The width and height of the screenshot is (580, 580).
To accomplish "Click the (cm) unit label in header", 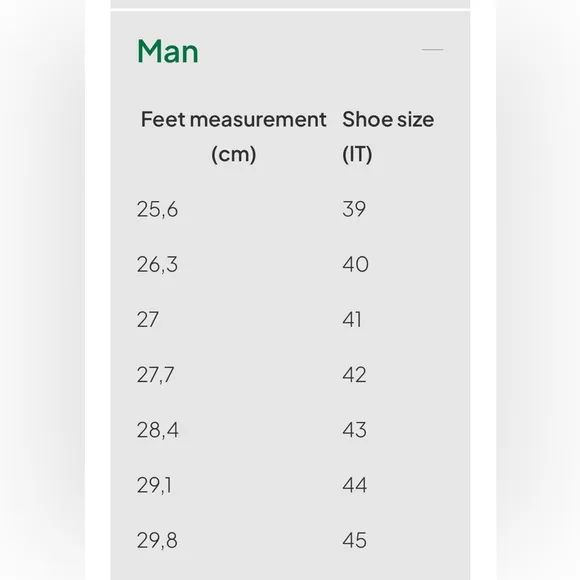I will [x=233, y=154].
